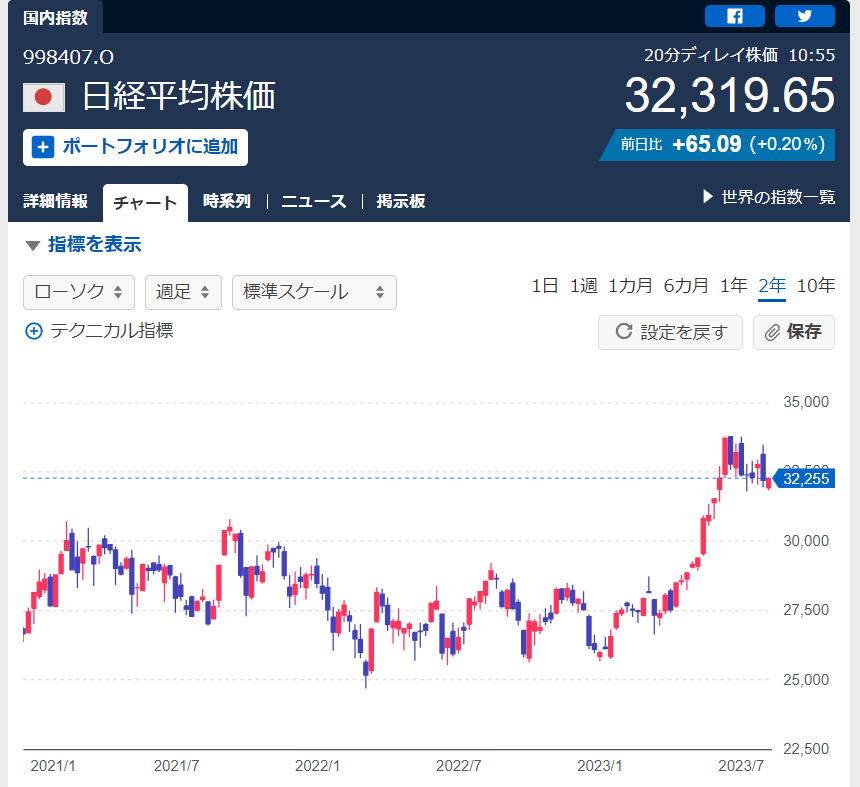The width and height of the screenshot is (860, 787).
Task: Select 1日 chart range
Action: point(545,286)
